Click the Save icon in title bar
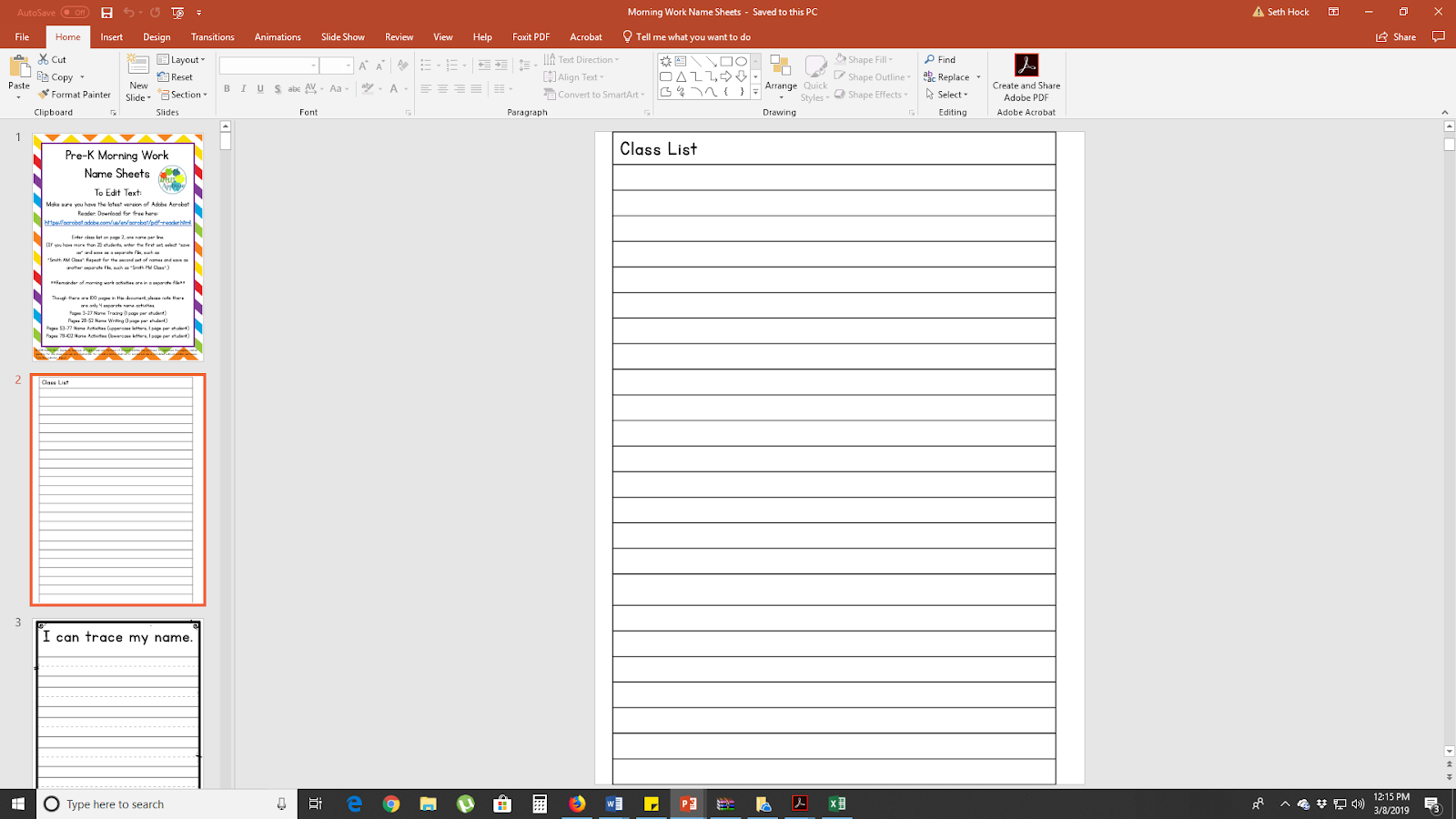 [106, 12]
